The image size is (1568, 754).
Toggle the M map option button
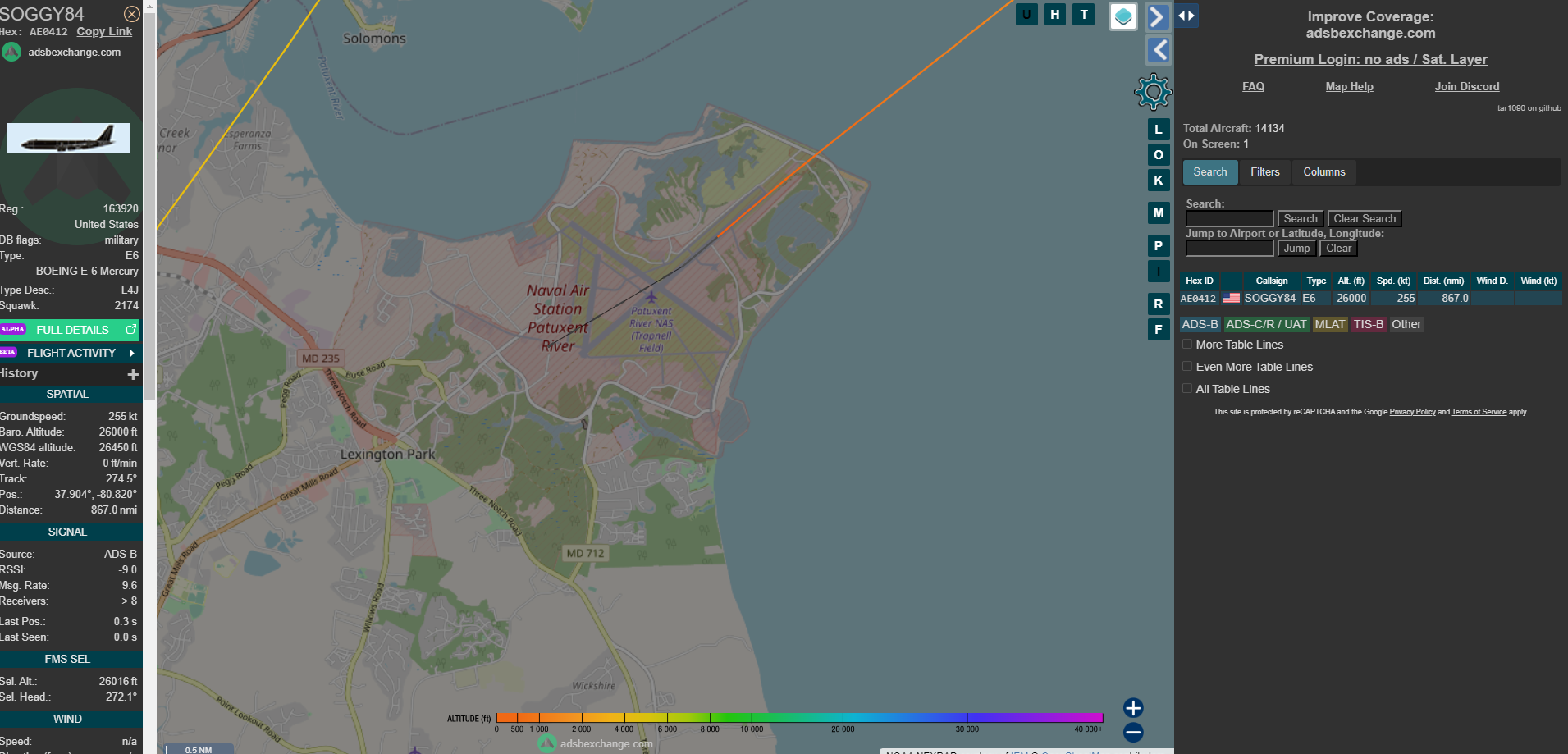click(x=1159, y=213)
